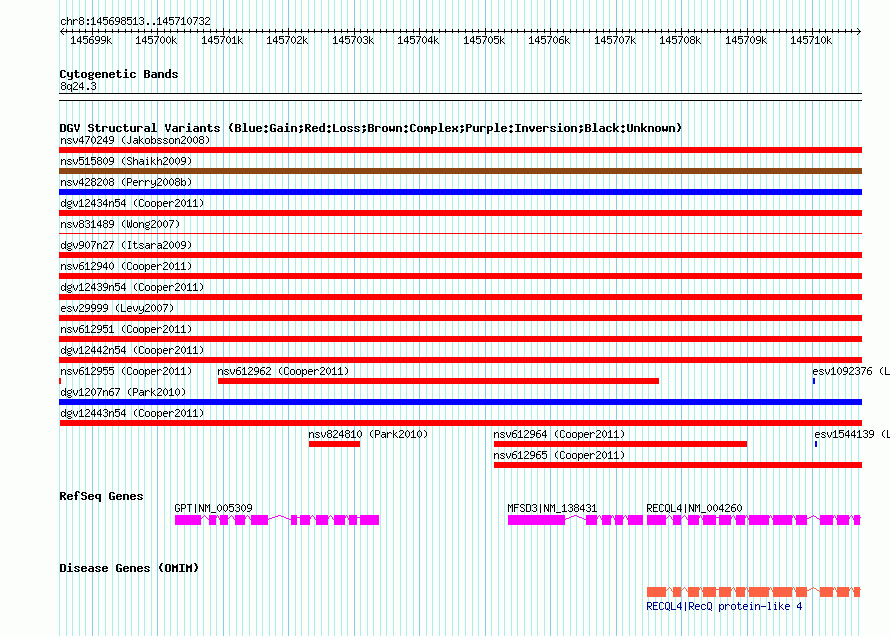Select the nsv612964 (Cooper2011) red bar
This screenshot has width=890, height=636.
620,444
